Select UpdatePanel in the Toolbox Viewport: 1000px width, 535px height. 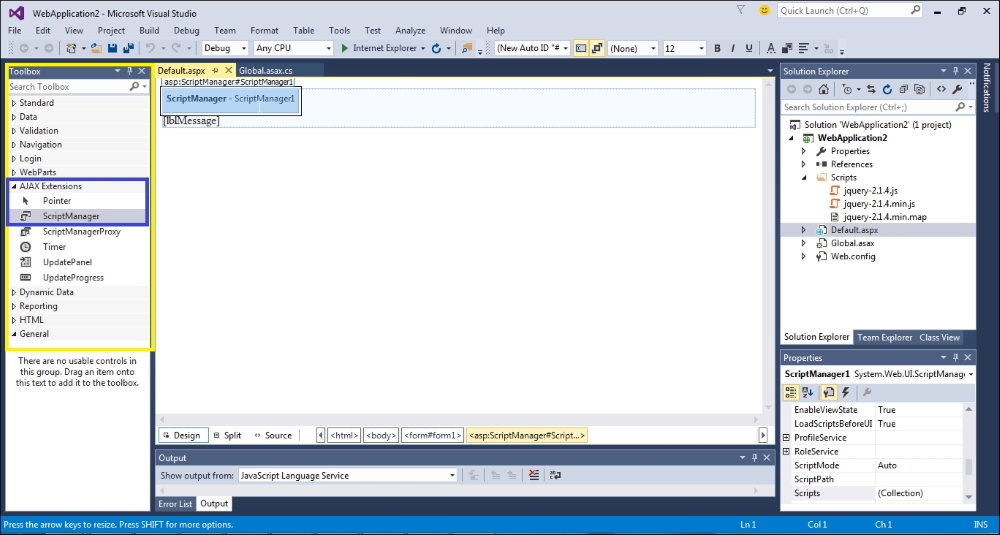pos(68,262)
